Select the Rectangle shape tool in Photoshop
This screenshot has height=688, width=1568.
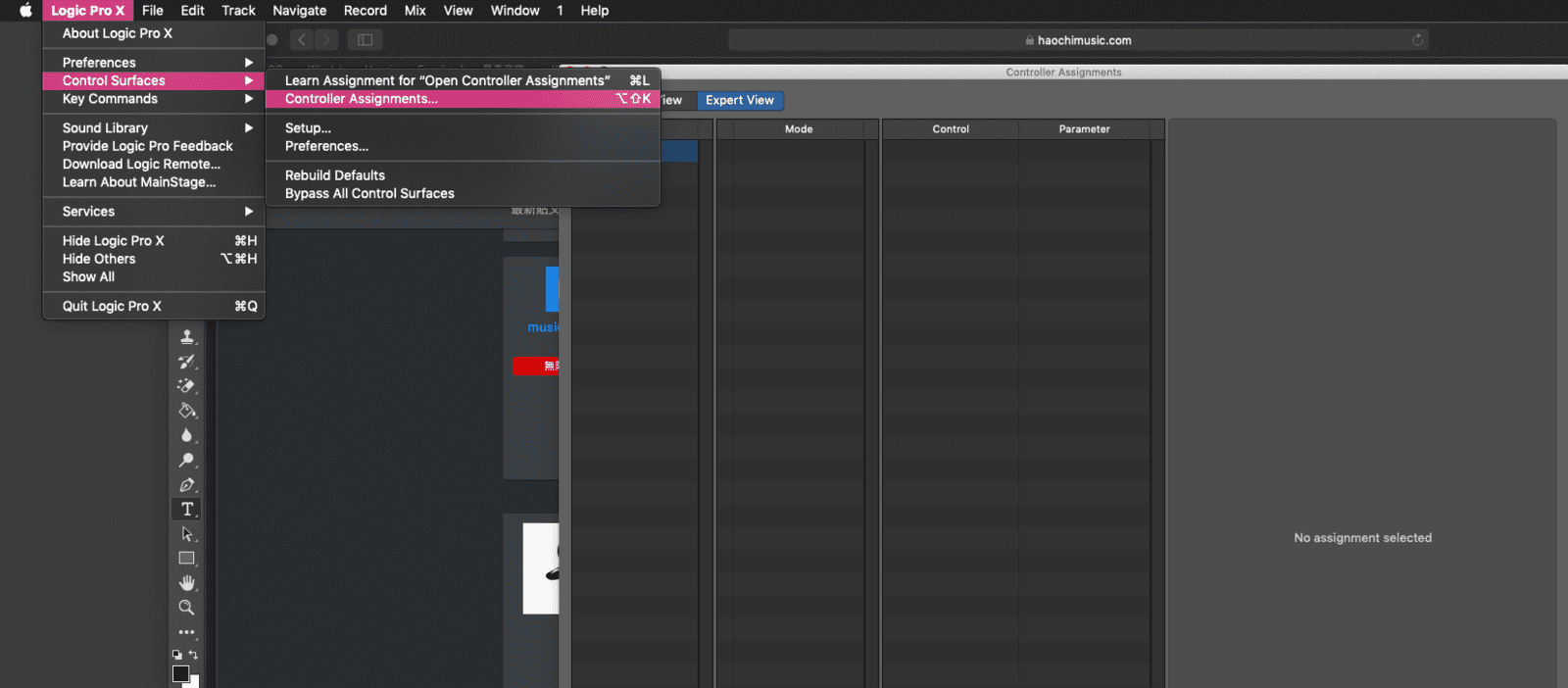187,559
